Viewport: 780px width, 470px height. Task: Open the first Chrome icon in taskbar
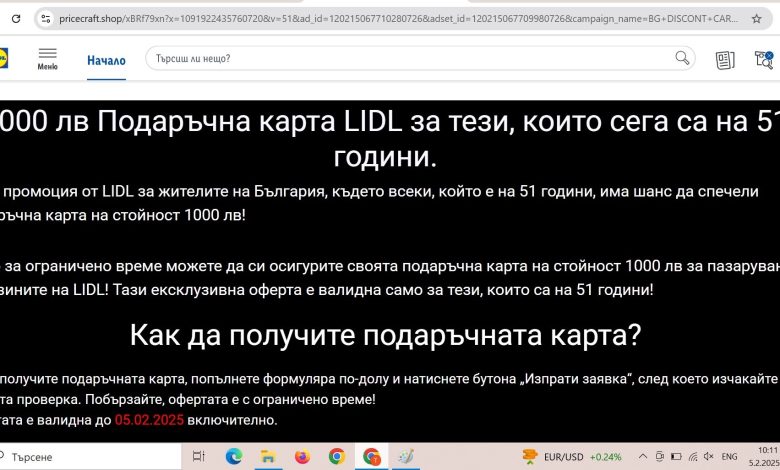(x=337, y=456)
